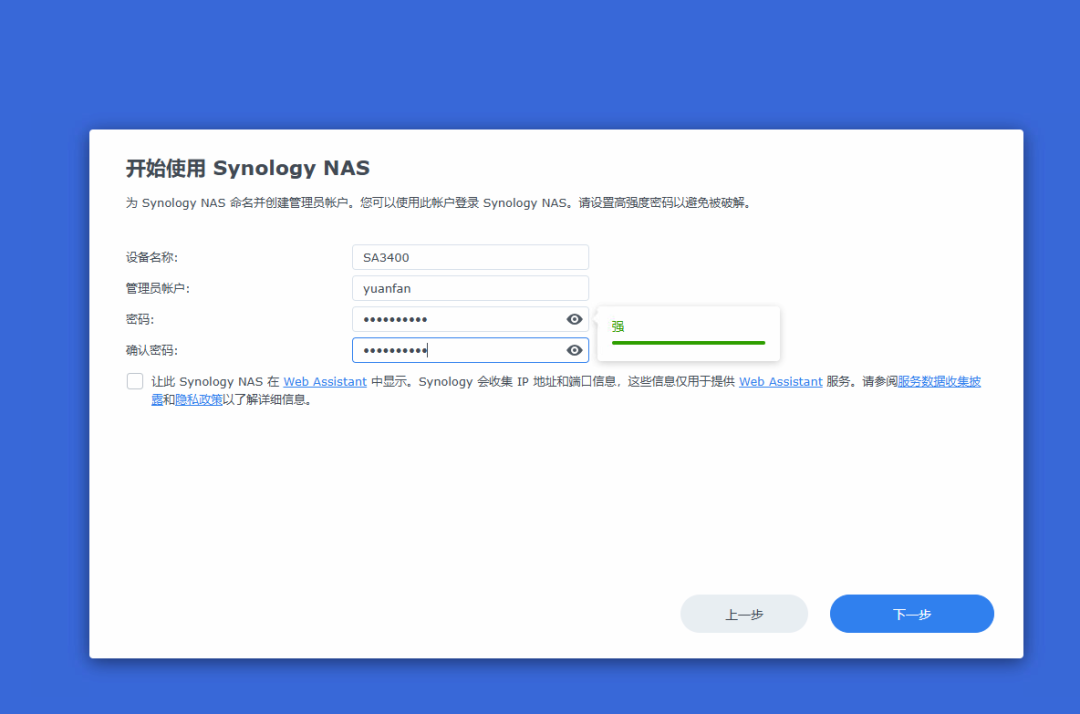Image resolution: width=1080 pixels, height=714 pixels.
Task: Go back with the 上一步 button
Action: pos(744,614)
